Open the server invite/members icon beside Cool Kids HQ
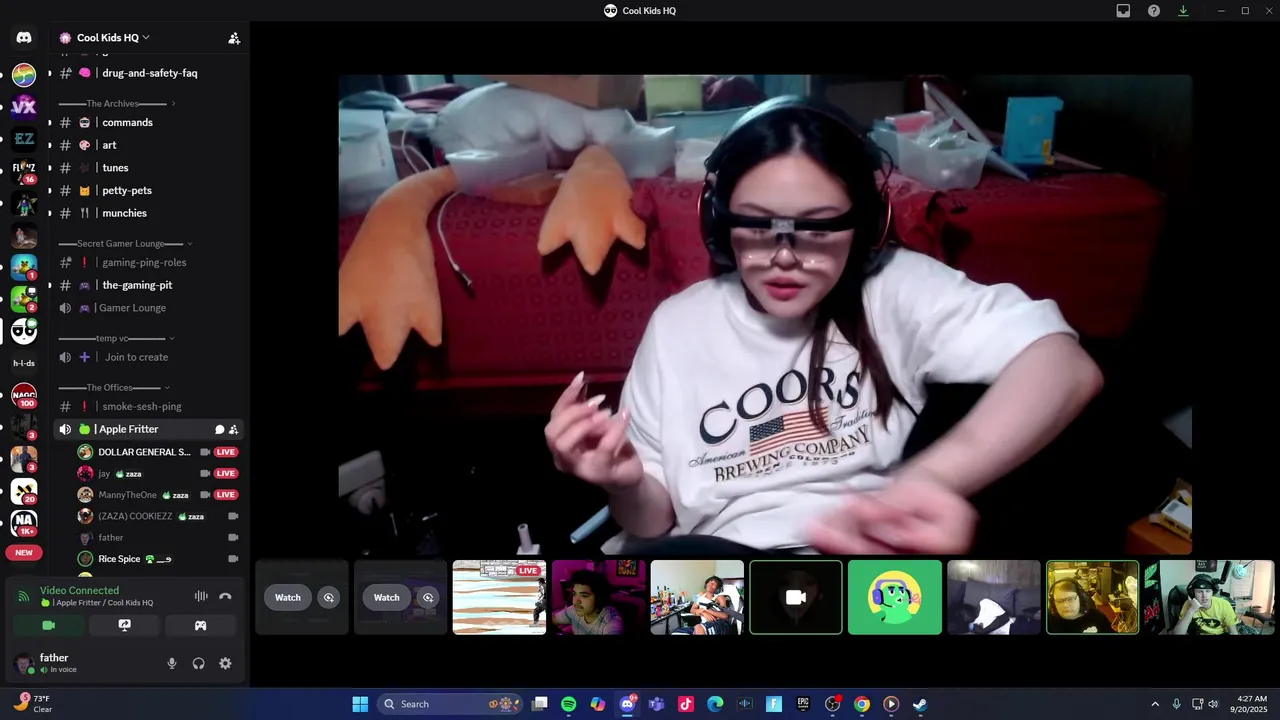The height and width of the screenshot is (720, 1280). click(x=234, y=38)
